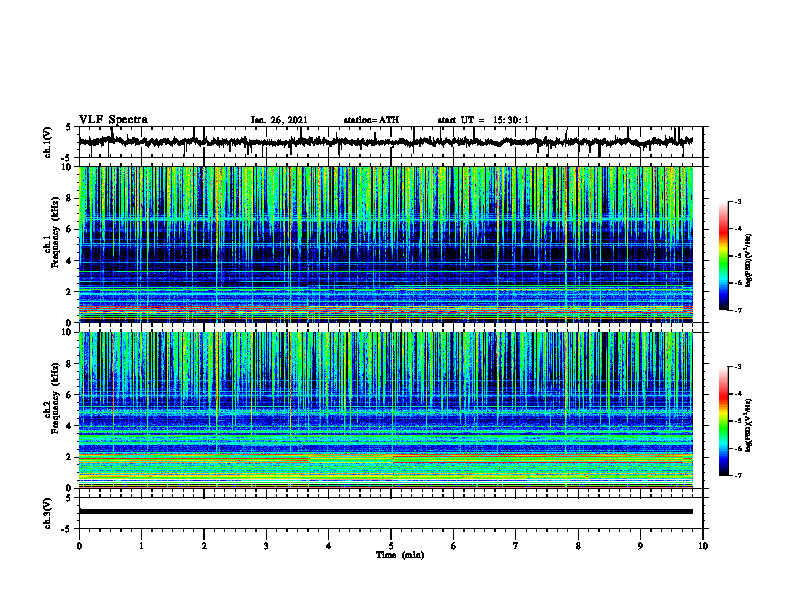Click time axis tick label "6"

point(454,546)
